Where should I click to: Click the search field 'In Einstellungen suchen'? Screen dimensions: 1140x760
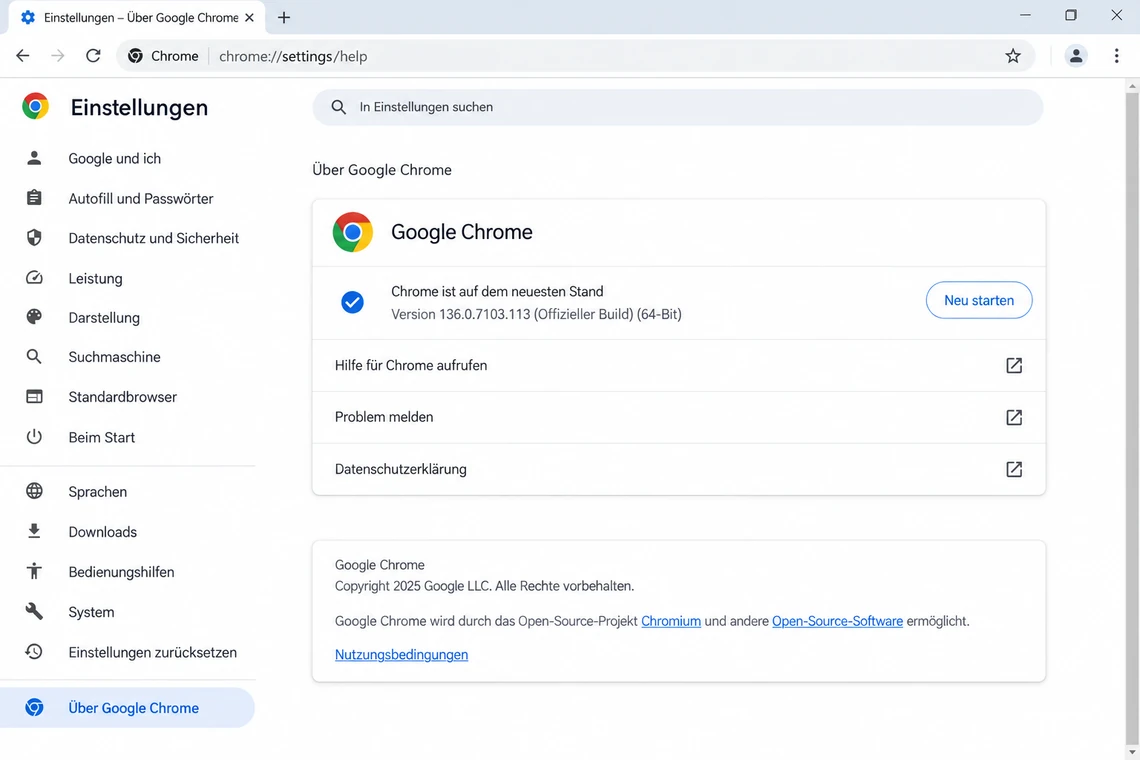(x=678, y=107)
